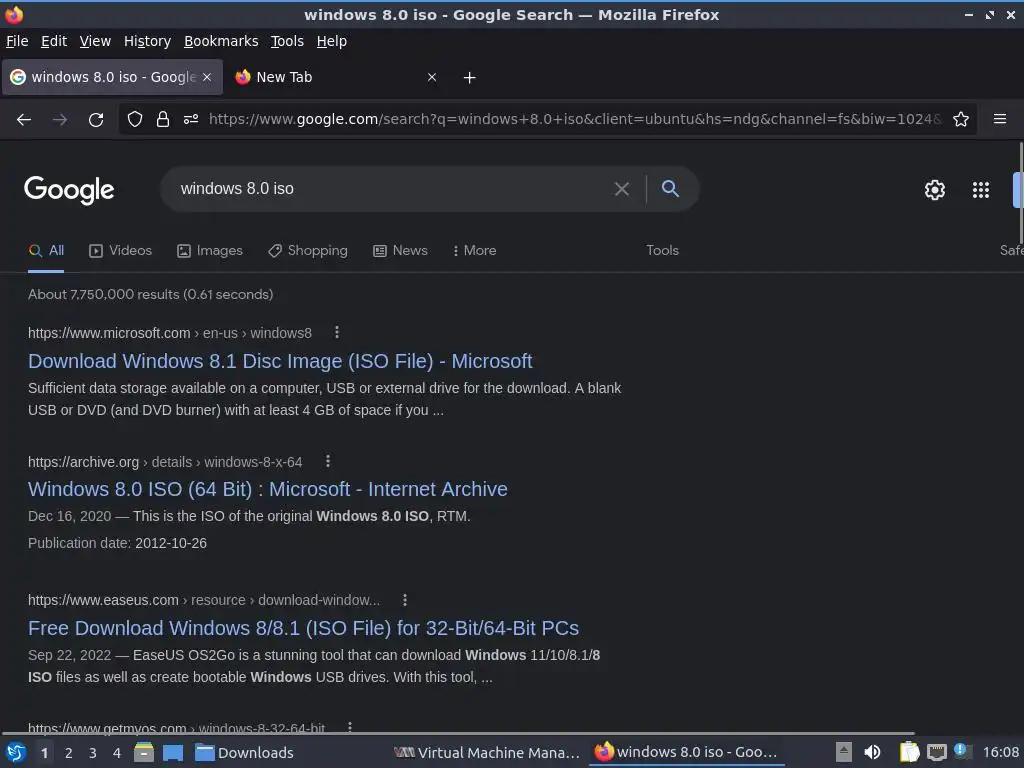Switch to the New Tab tab
The image size is (1024, 768).
(x=336, y=77)
